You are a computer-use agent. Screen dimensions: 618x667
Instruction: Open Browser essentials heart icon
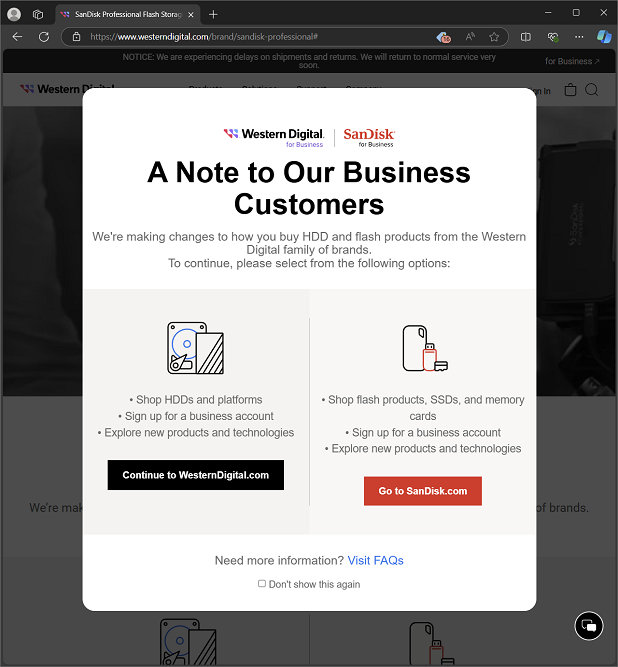point(552,37)
